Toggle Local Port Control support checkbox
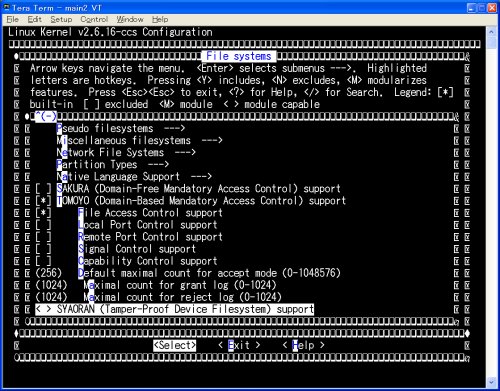 click(43, 225)
